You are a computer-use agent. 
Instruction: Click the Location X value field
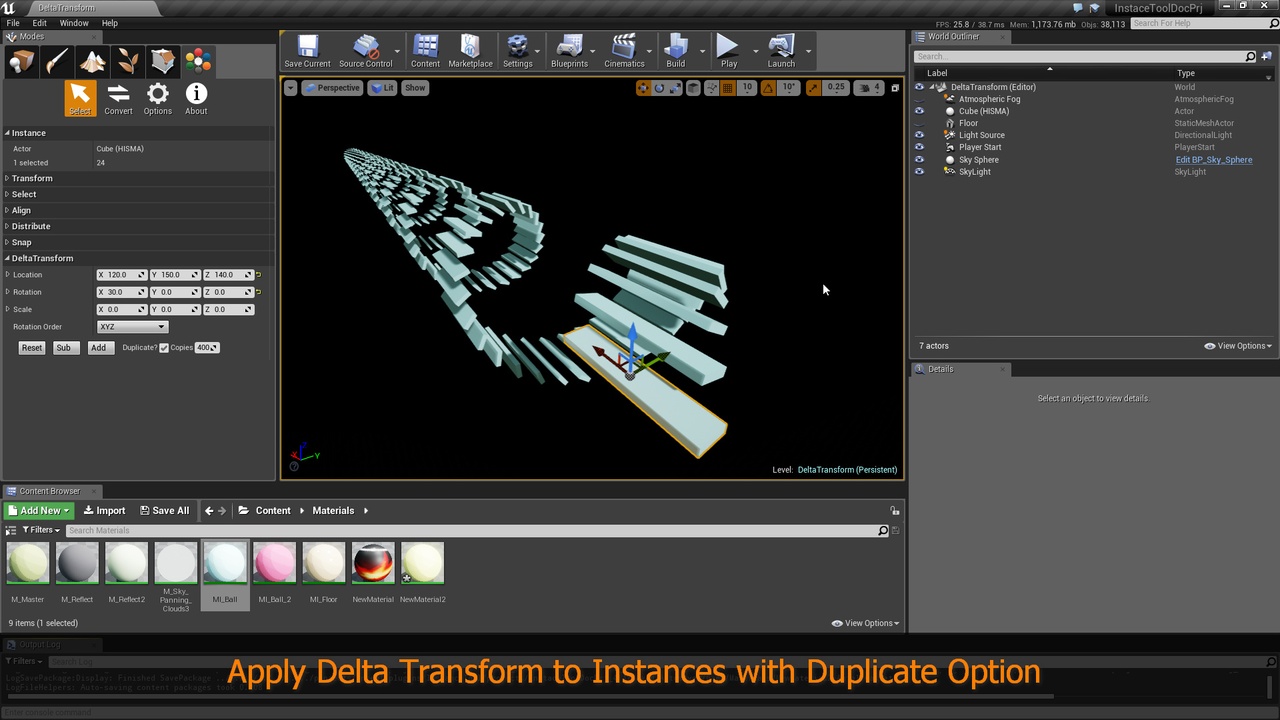click(x=121, y=275)
